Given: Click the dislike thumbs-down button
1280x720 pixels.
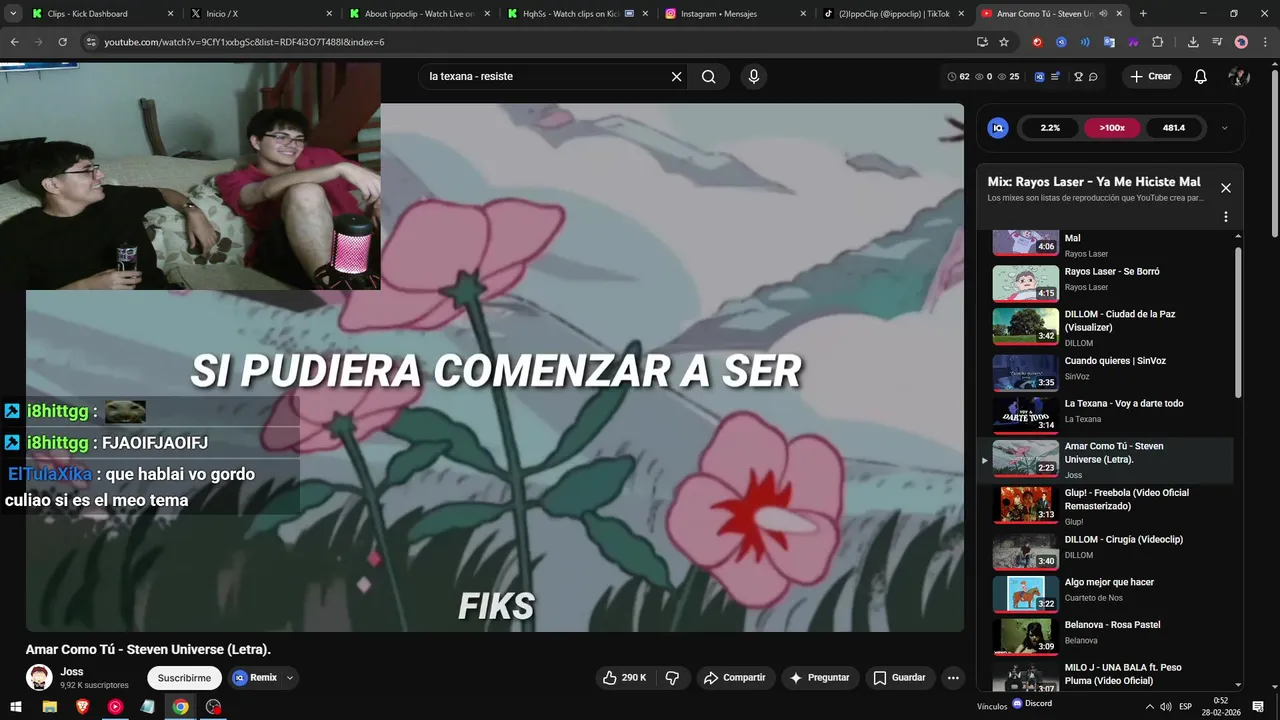Looking at the screenshot, I should click(672, 678).
